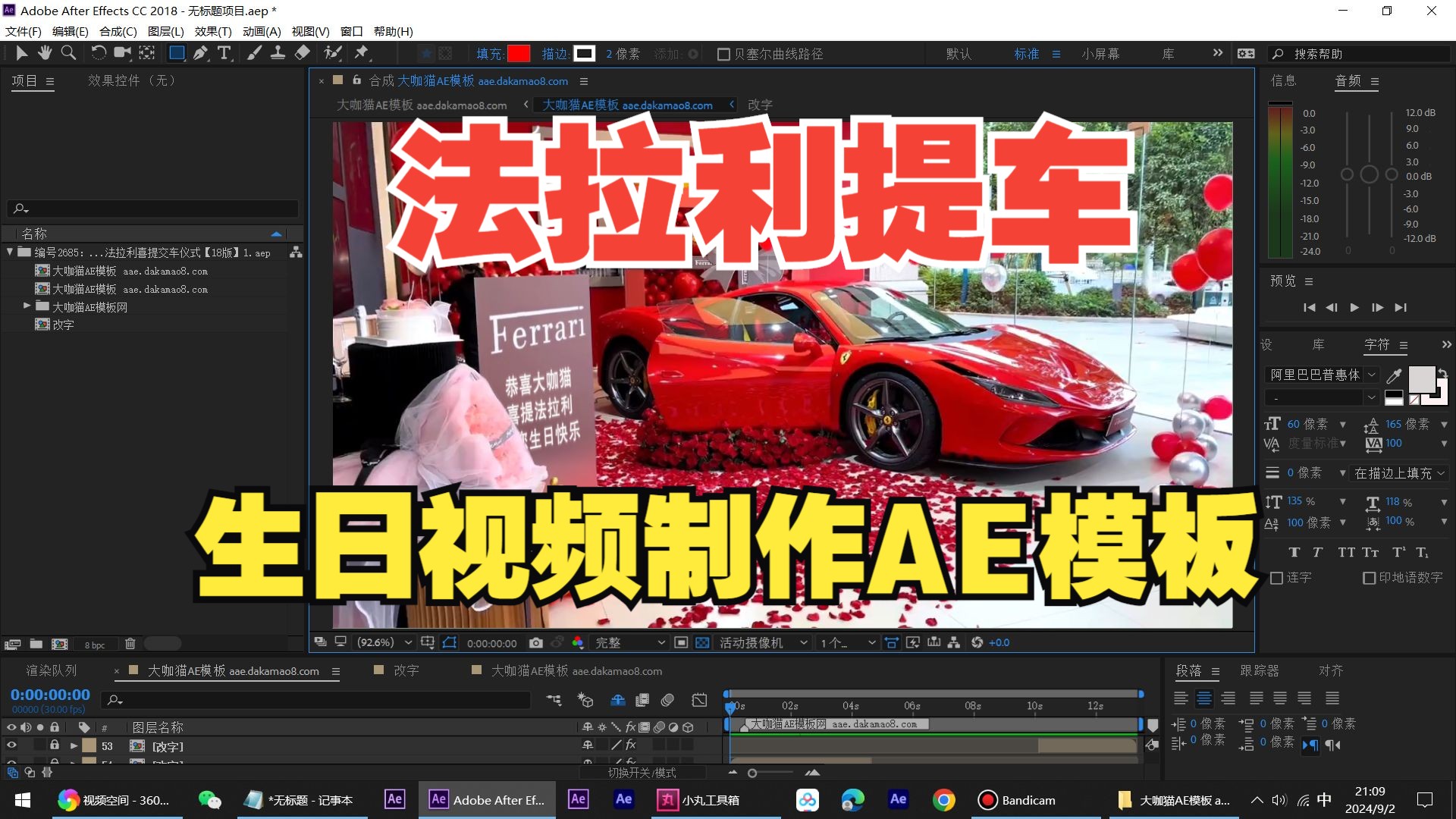Select the Clone Stamp tool
This screenshot has height=819, width=1456.
coord(278,53)
